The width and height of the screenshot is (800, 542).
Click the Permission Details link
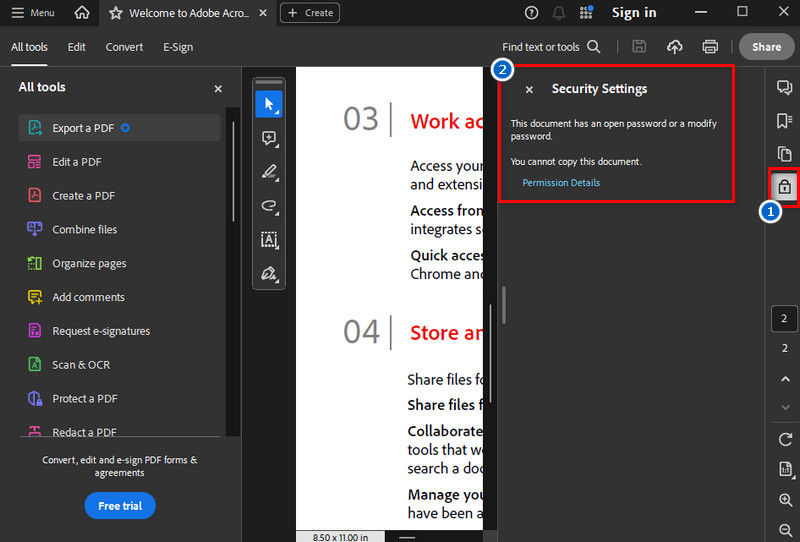tap(561, 183)
